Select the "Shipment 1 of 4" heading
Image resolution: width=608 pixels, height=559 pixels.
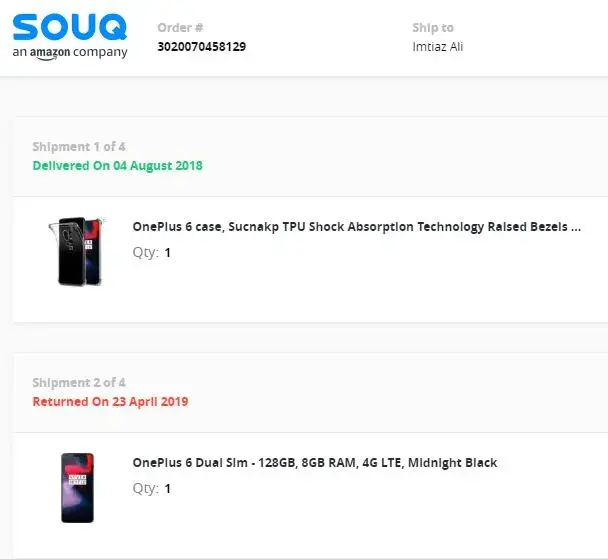pos(79,147)
